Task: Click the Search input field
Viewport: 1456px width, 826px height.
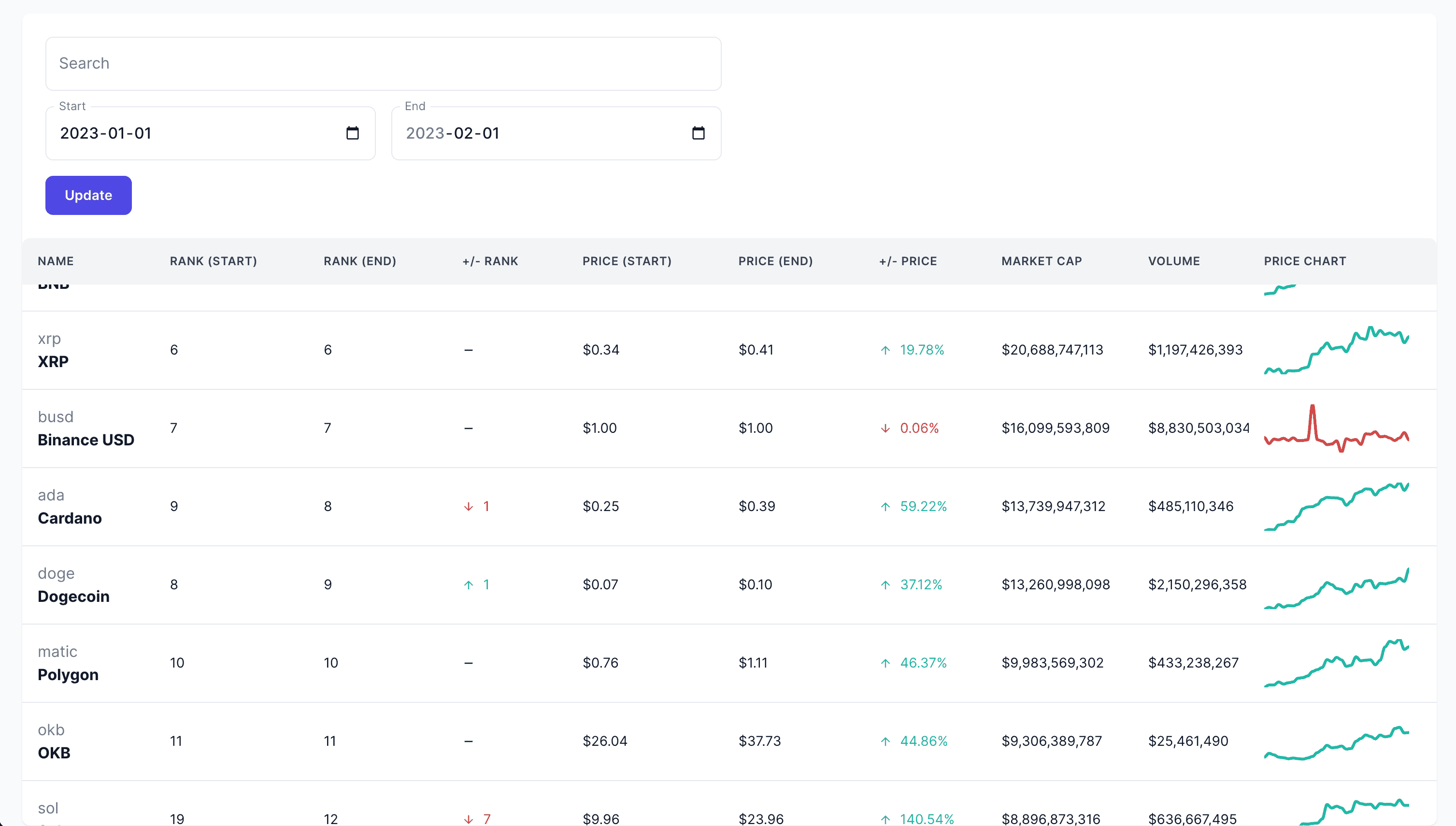Action: point(384,64)
